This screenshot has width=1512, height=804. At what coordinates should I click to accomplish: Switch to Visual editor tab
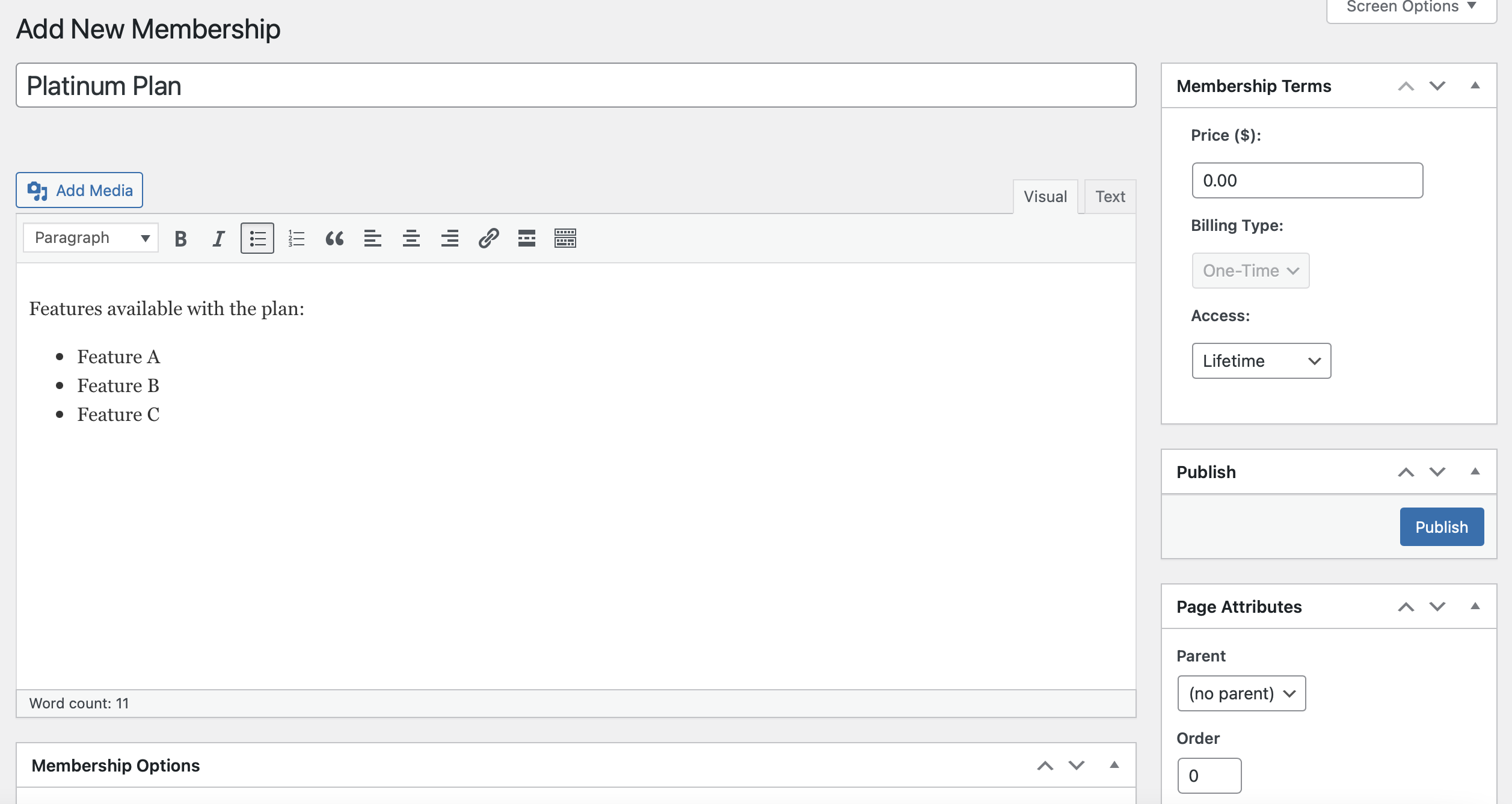(1044, 196)
